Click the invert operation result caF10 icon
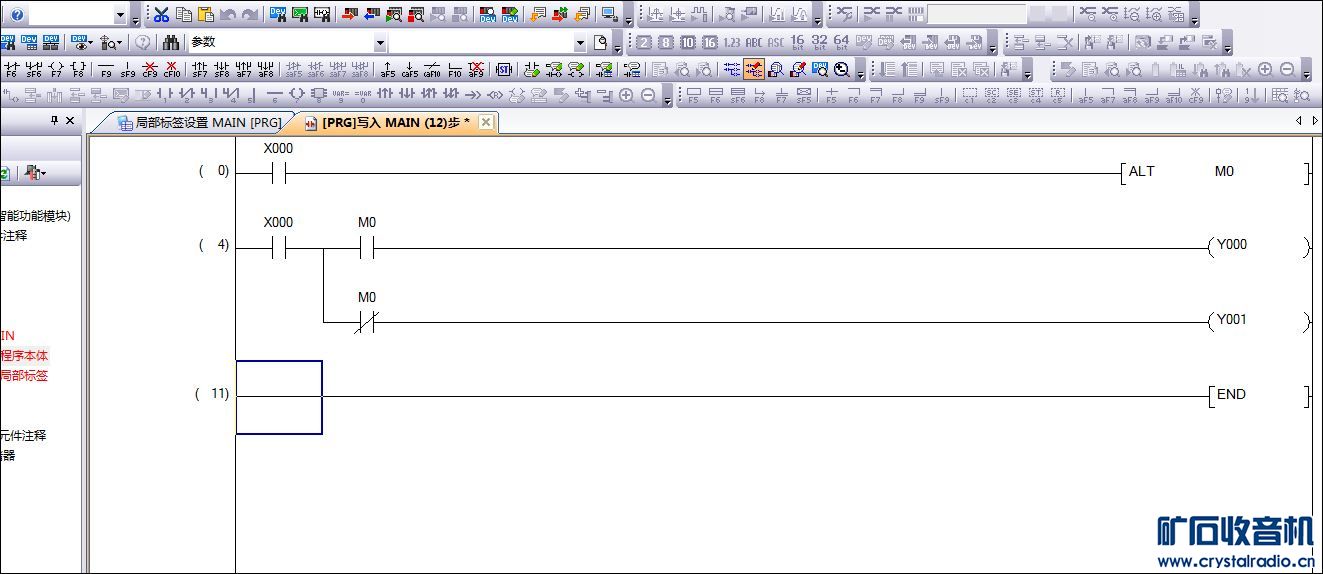 tap(431, 71)
